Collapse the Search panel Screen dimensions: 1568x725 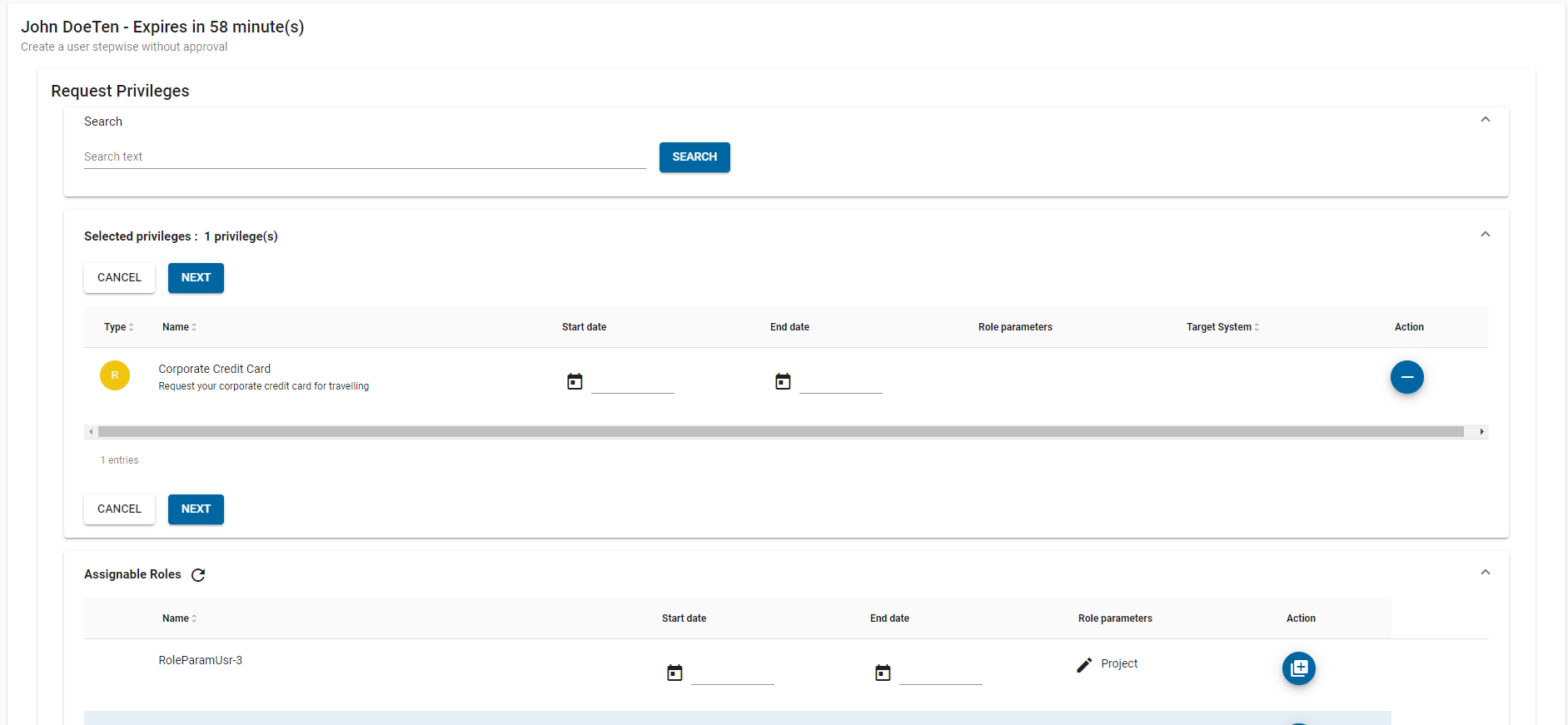point(1485,120)
